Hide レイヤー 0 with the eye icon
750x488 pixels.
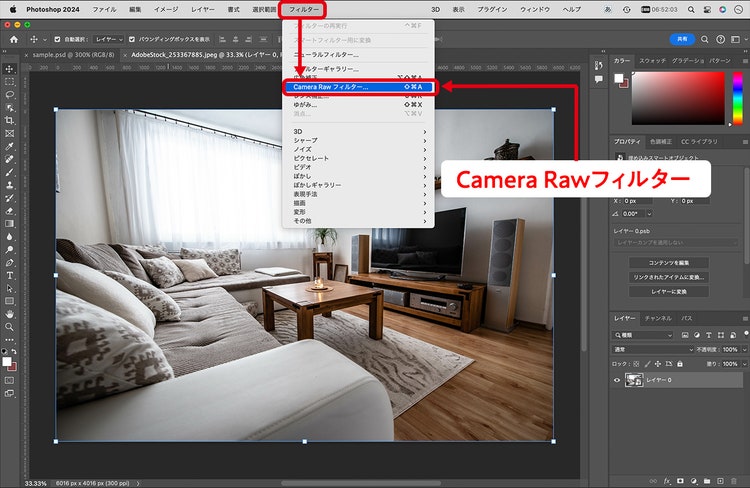tap(617, 380)
